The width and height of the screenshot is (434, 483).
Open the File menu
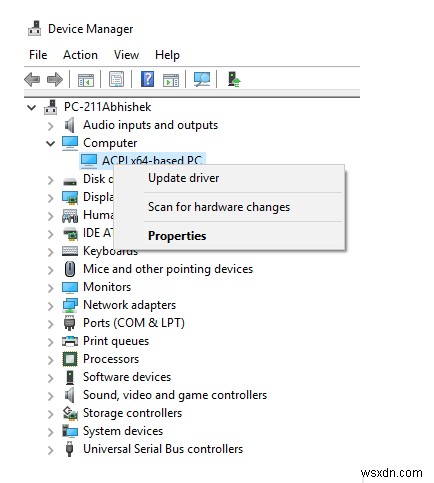point(38,55)
